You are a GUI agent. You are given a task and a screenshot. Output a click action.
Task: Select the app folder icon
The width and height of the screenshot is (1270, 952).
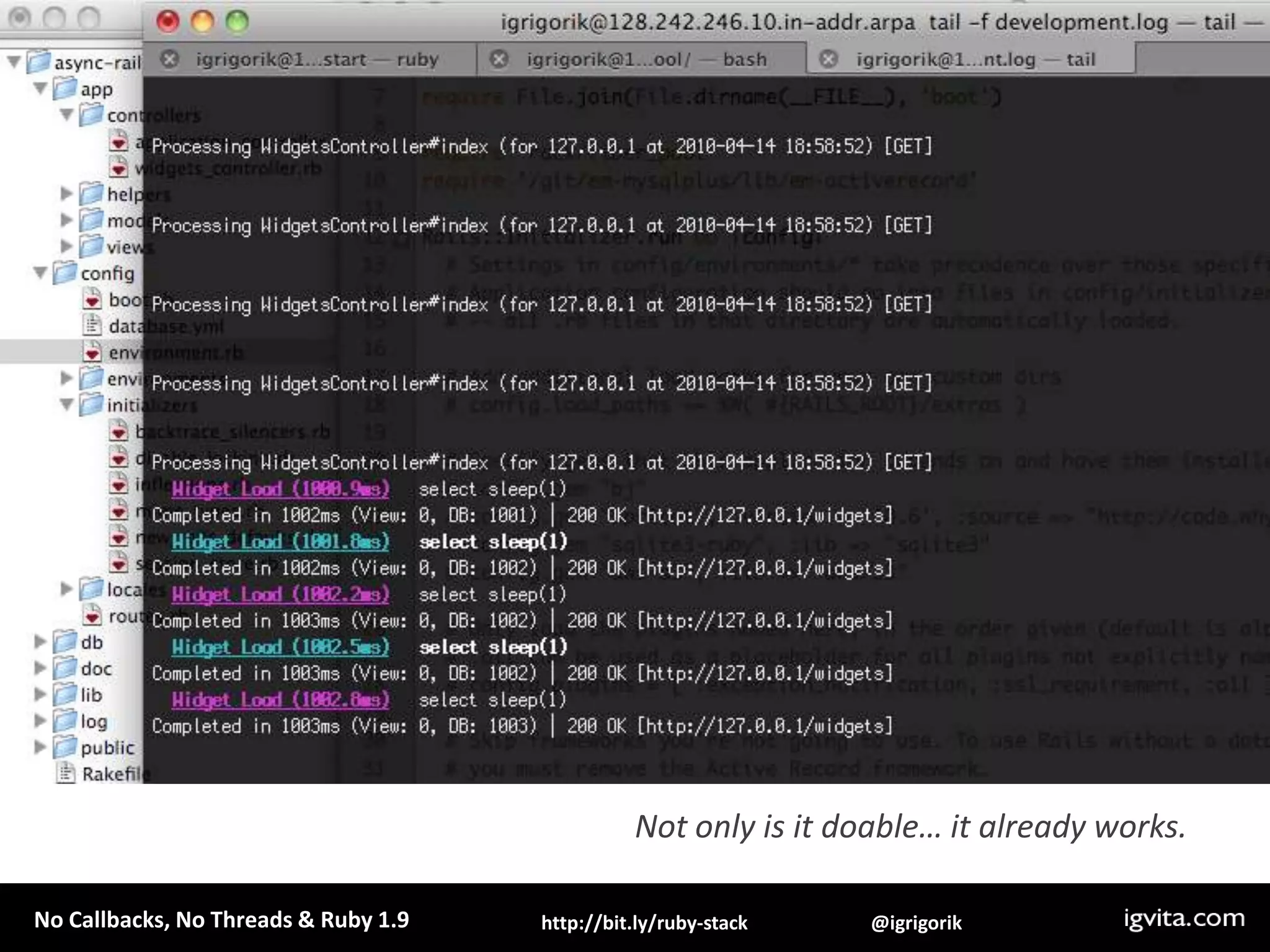(x=64, y=88)
